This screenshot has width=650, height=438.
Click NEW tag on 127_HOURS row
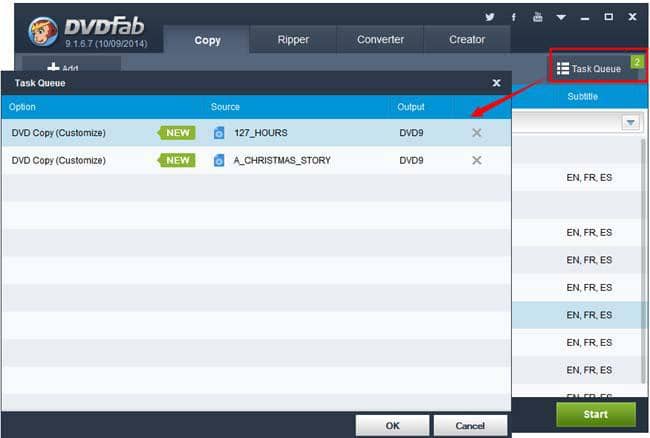(177, 133)
